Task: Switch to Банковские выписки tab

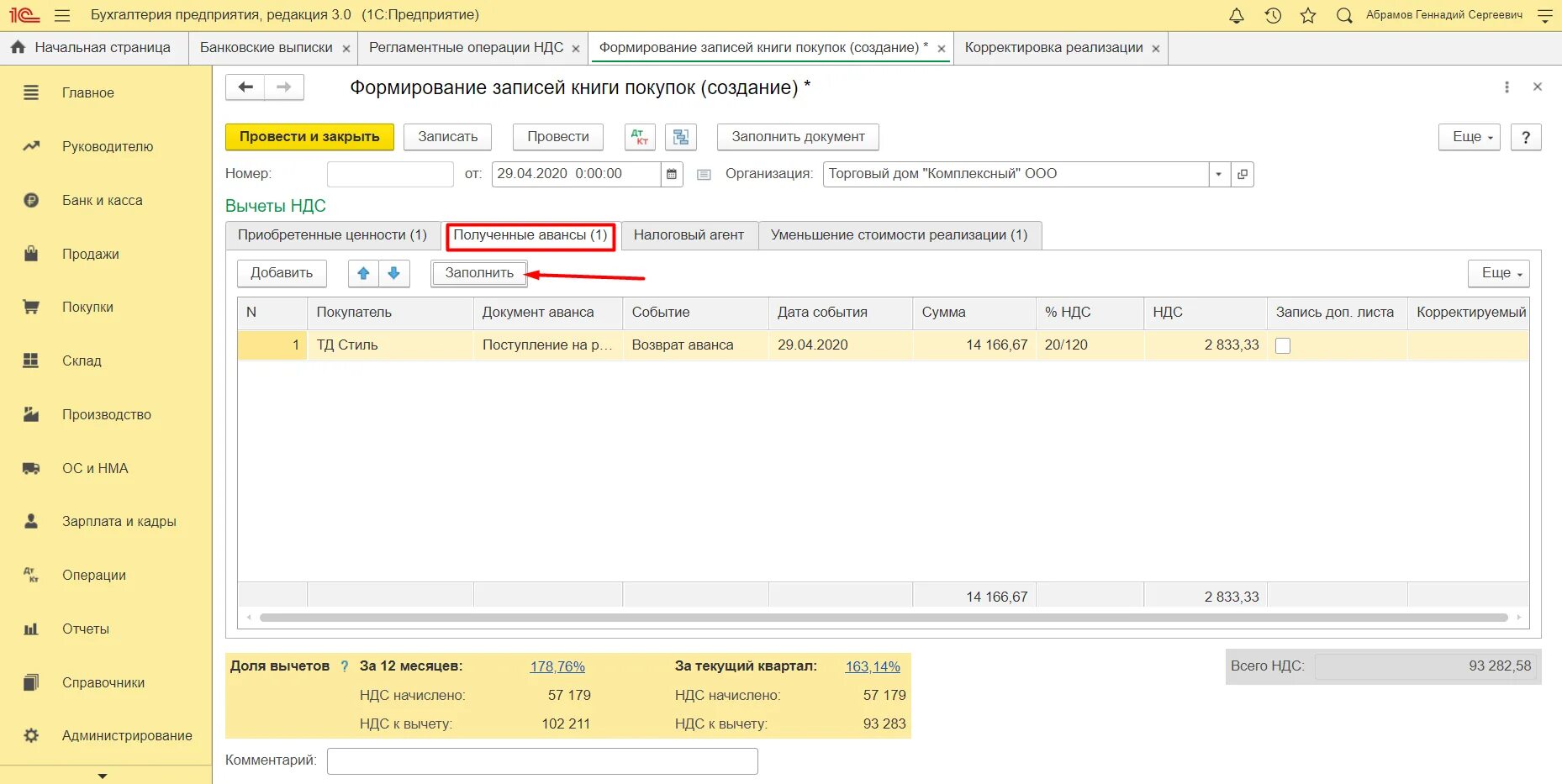Action: pyautogui.click(x=266, y=48)
